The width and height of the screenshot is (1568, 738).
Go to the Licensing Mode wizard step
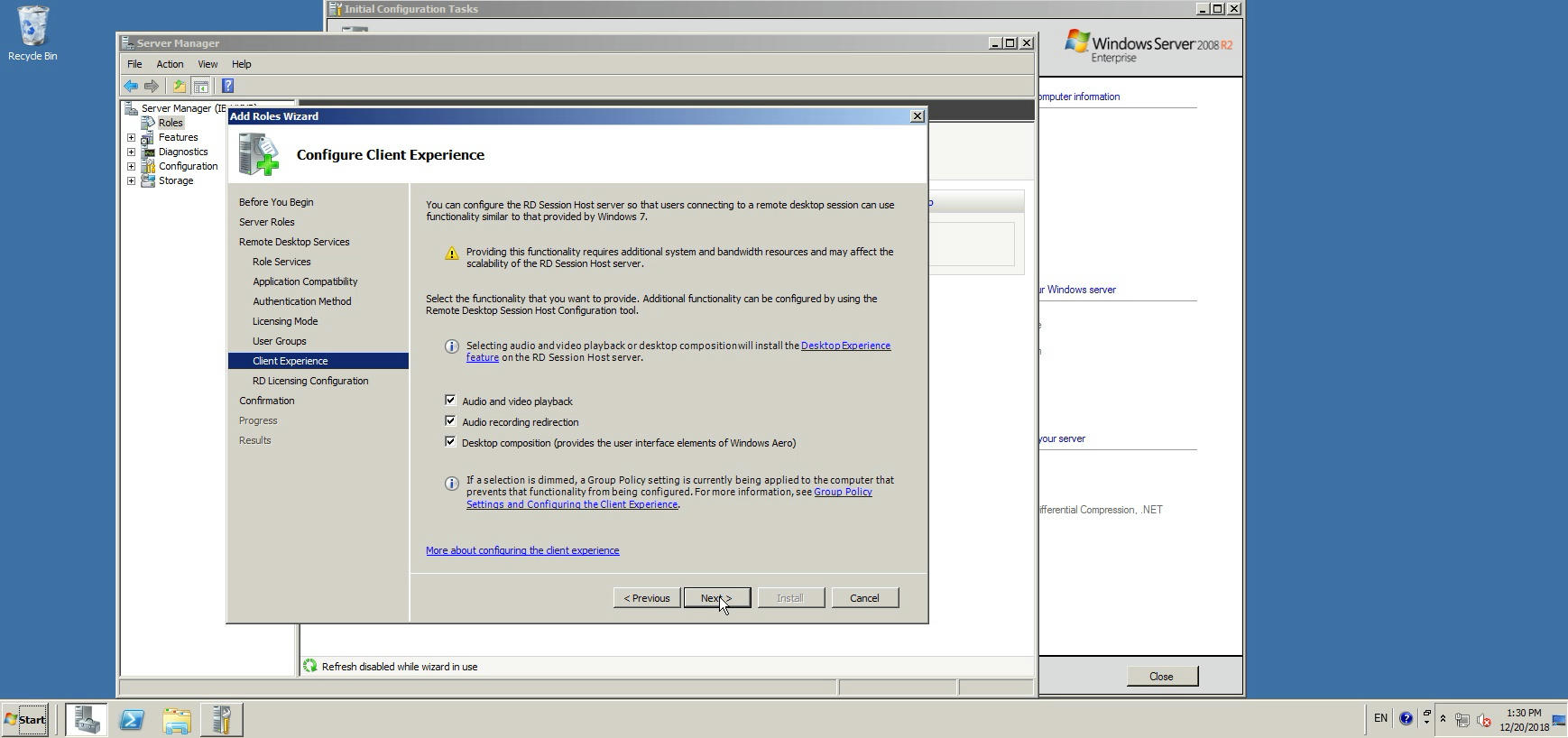click(285, 321)
